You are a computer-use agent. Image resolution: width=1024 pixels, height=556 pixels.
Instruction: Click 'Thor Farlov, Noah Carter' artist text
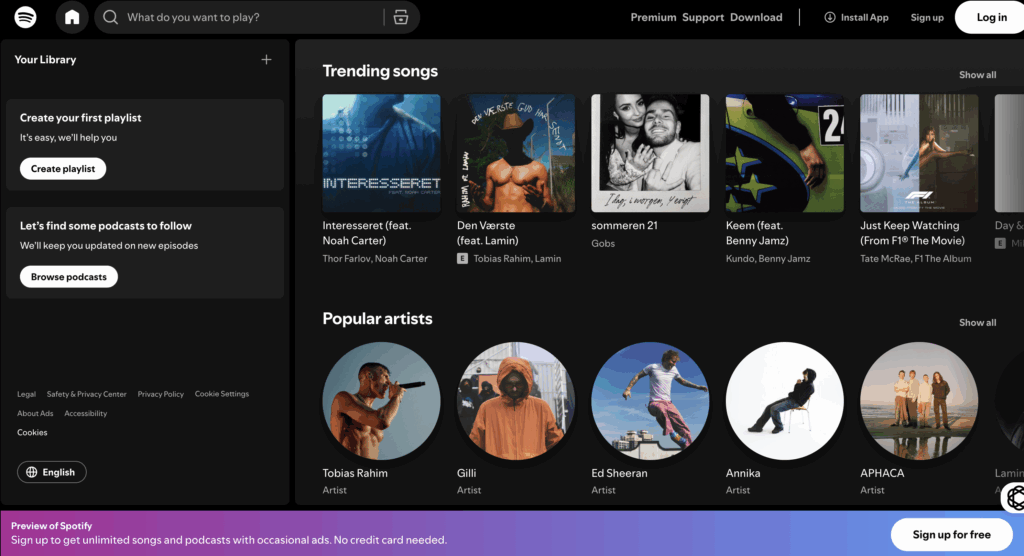click(x=375, y=259)
